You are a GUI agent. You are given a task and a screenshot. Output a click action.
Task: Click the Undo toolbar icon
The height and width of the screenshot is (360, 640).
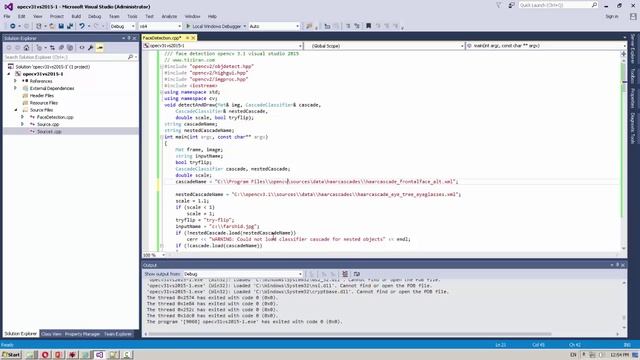(82, 26)
